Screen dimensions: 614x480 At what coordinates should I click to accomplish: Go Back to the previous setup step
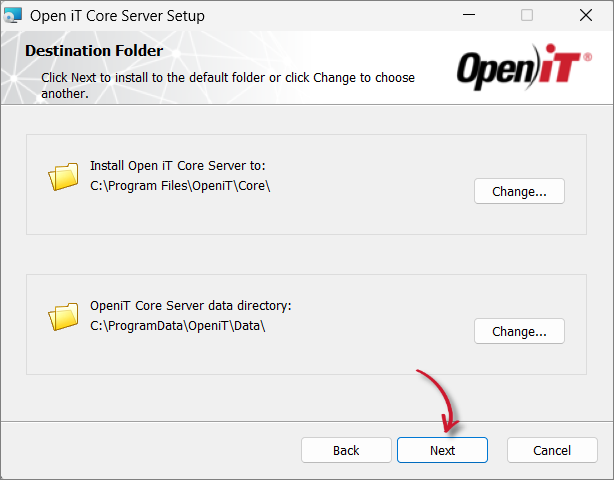point(346,450)
